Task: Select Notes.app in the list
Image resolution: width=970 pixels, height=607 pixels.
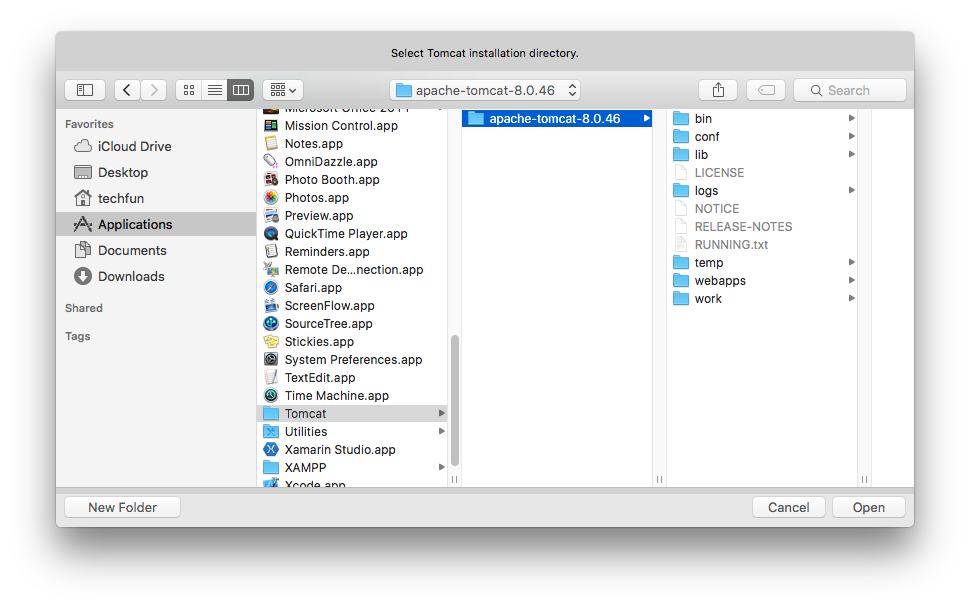Action: 353,144
